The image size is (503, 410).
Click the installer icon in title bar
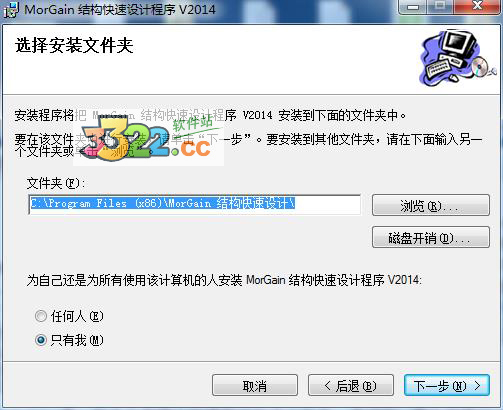coord(11,9)
